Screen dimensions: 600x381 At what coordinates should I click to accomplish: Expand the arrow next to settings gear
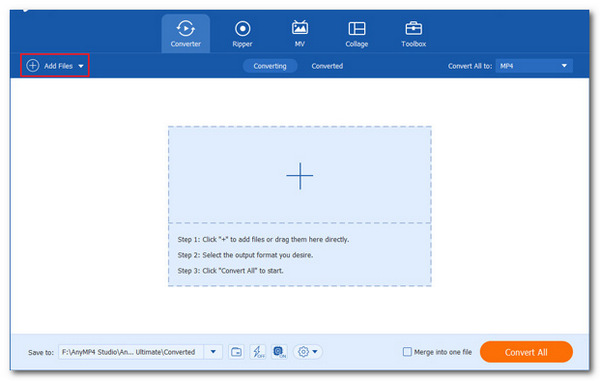point(315,352)
